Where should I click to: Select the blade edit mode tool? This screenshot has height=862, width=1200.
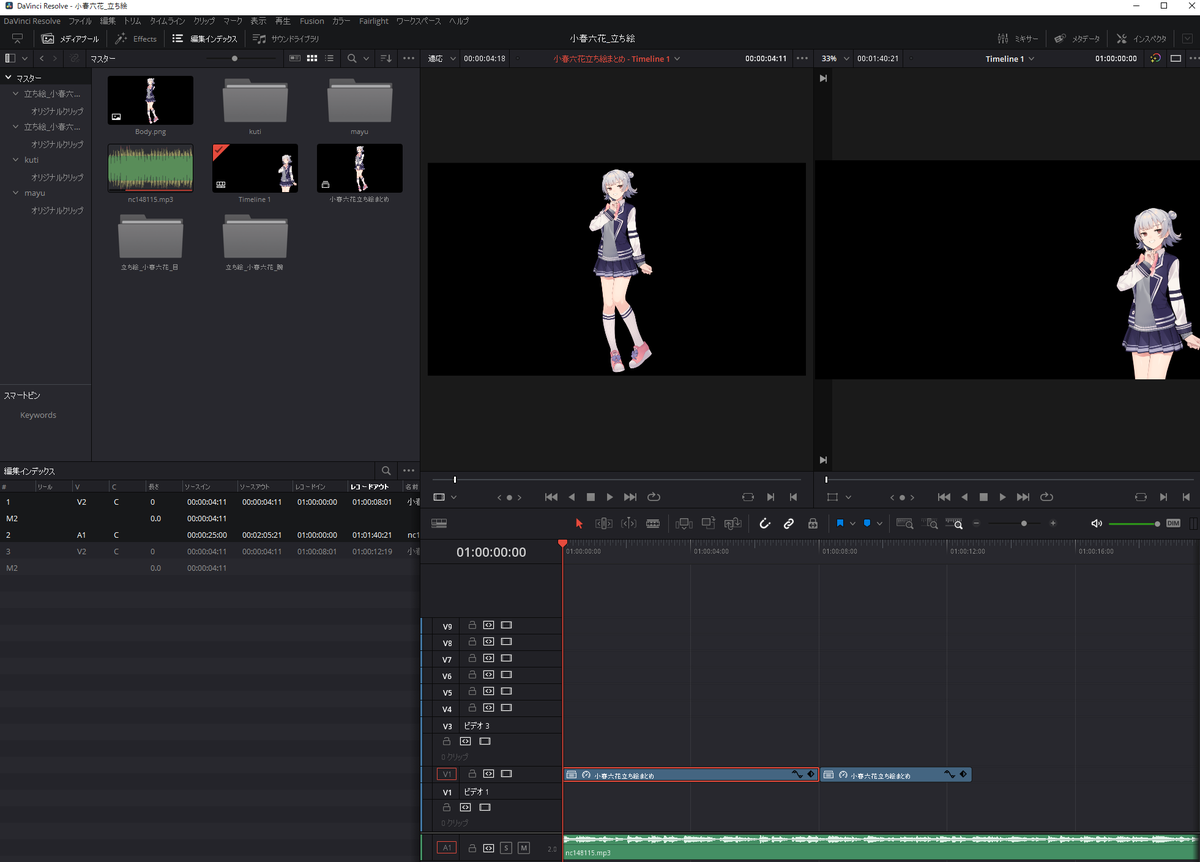pos(653,523)
